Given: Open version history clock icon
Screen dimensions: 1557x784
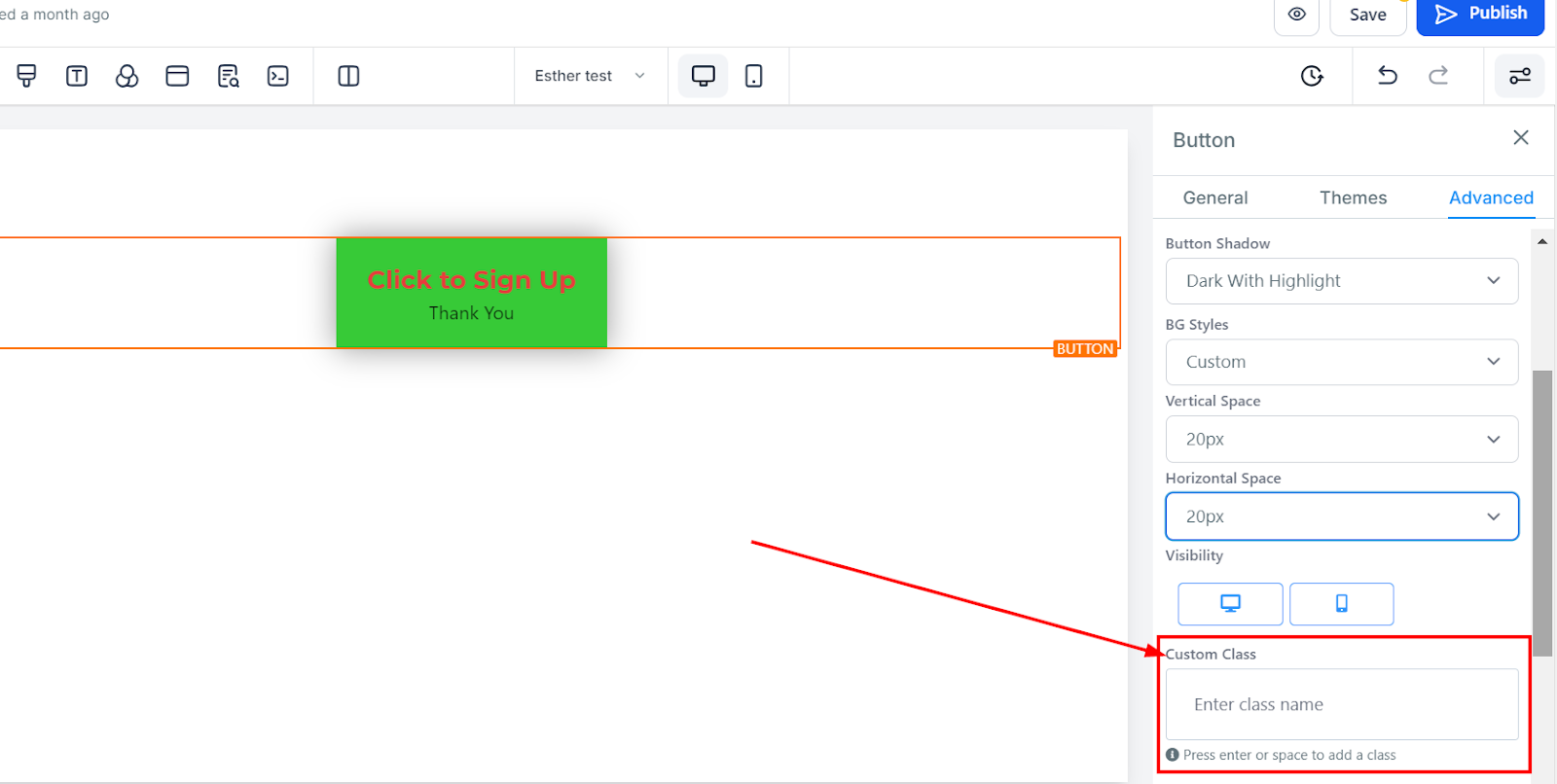Looking at the screenshot, I should [1312, 76].
